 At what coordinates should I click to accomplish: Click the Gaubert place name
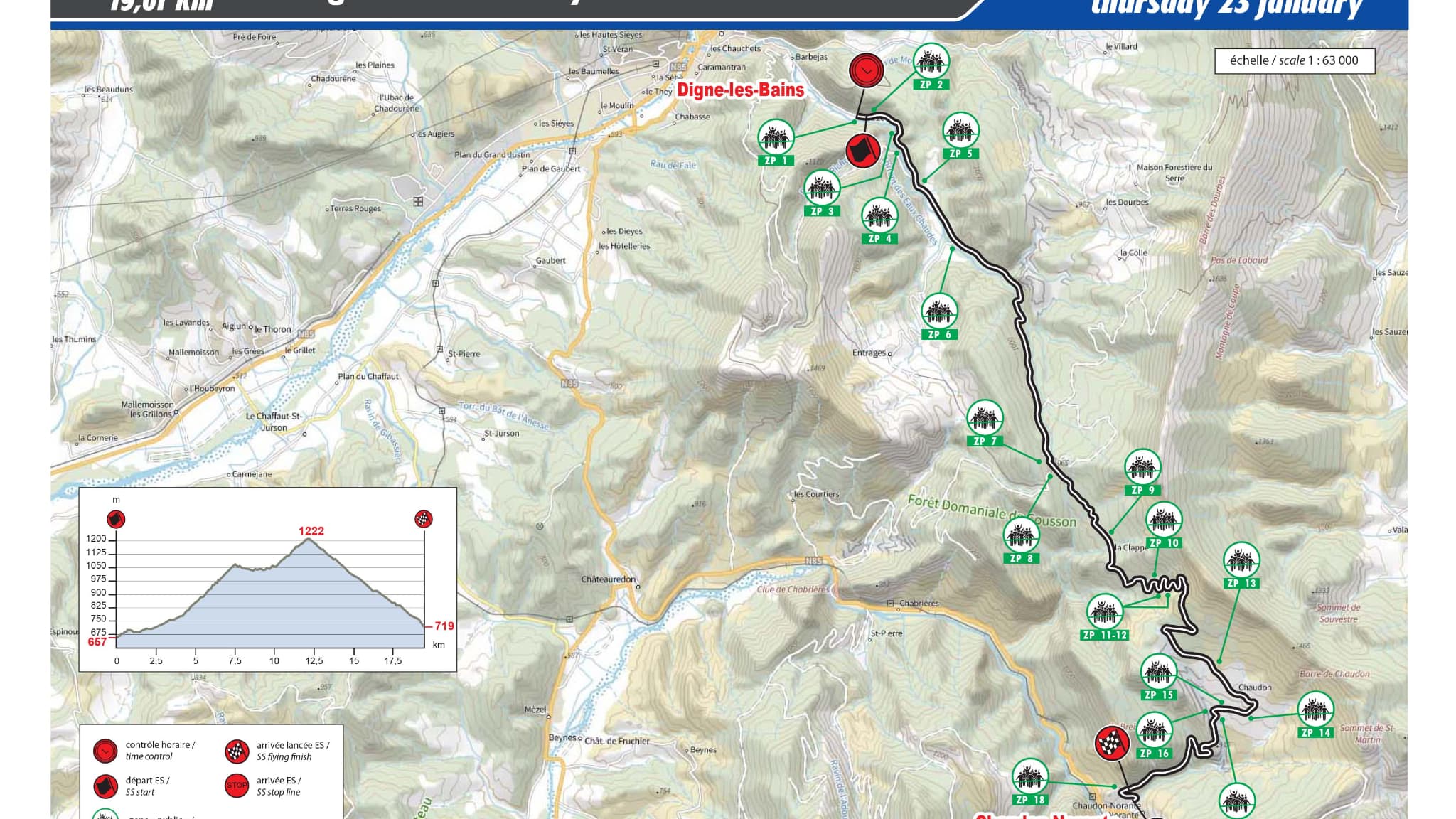click(x=551, y=260)
